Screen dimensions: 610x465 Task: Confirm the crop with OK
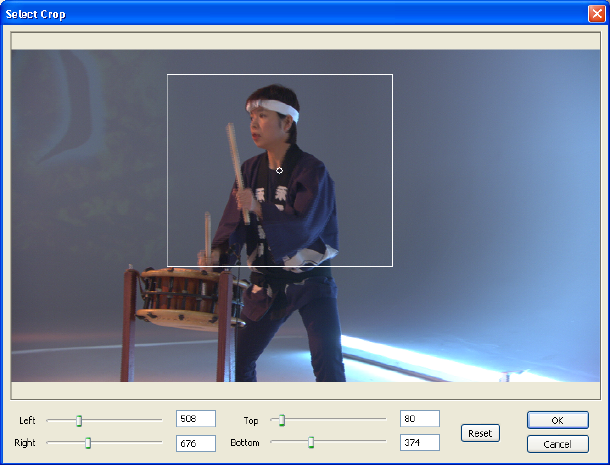click(x=557, y=420)
